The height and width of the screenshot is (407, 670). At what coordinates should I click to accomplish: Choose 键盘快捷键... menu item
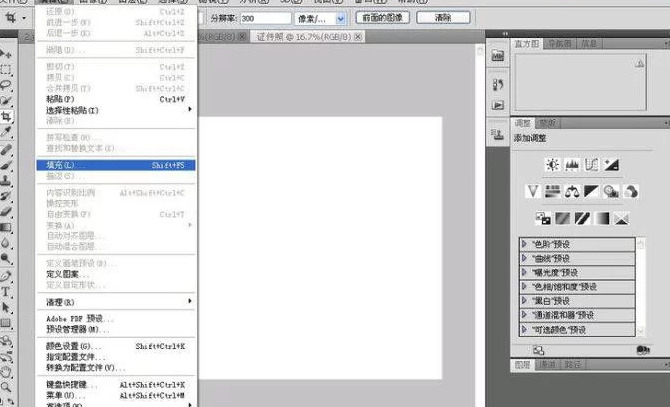click(x=116, y=385)
